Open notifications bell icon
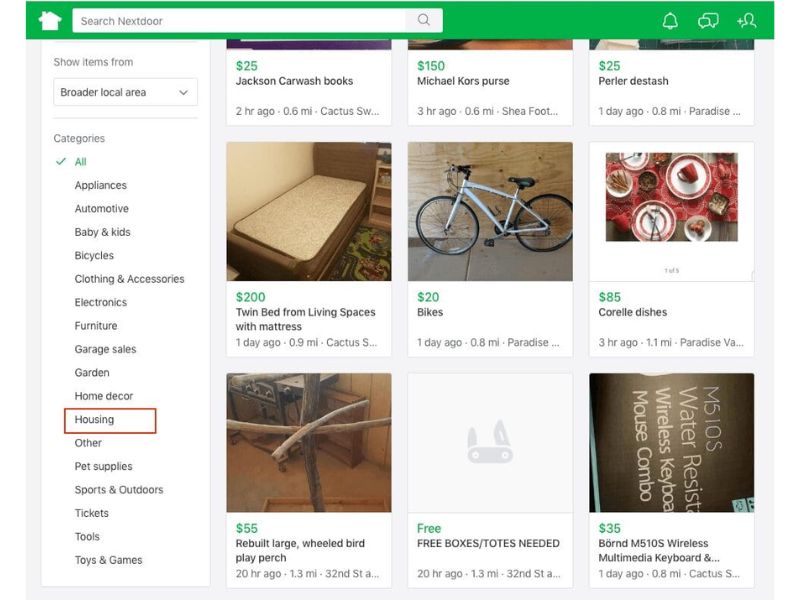Screen dimensions: 800x600 670,21
